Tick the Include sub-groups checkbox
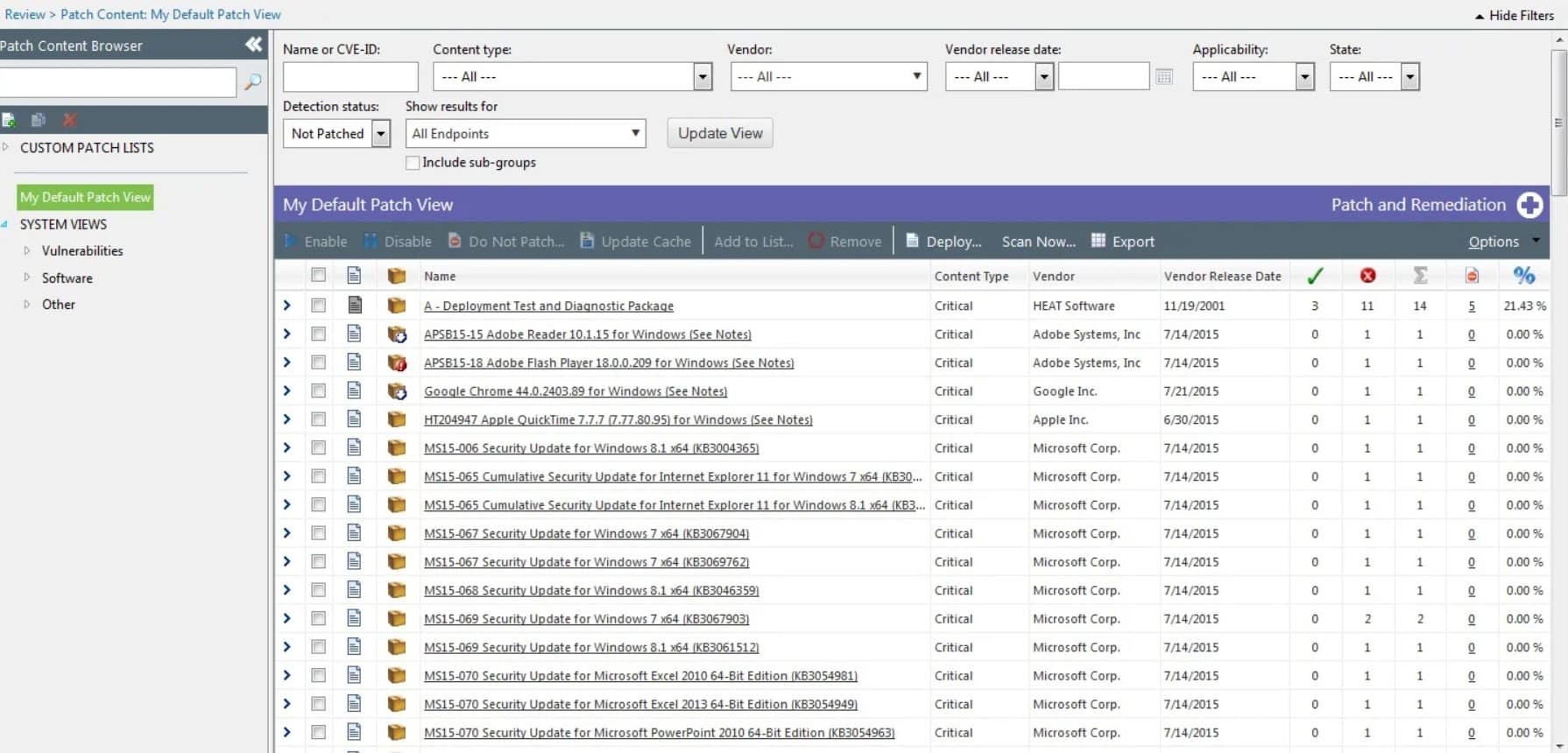 pos(413,163)
